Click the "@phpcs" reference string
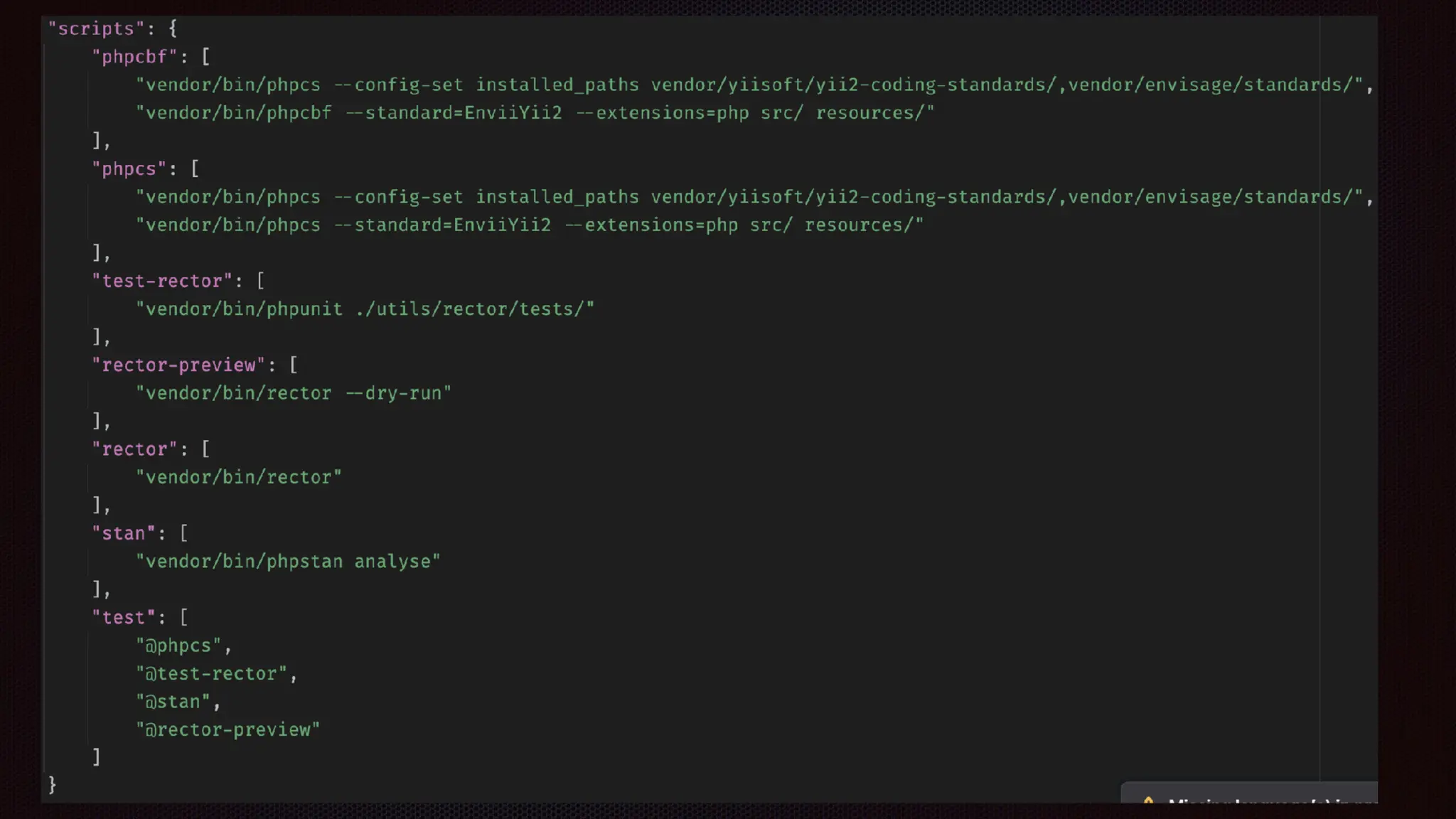This screenshot has width=1456, height=819. coord(178,646)
